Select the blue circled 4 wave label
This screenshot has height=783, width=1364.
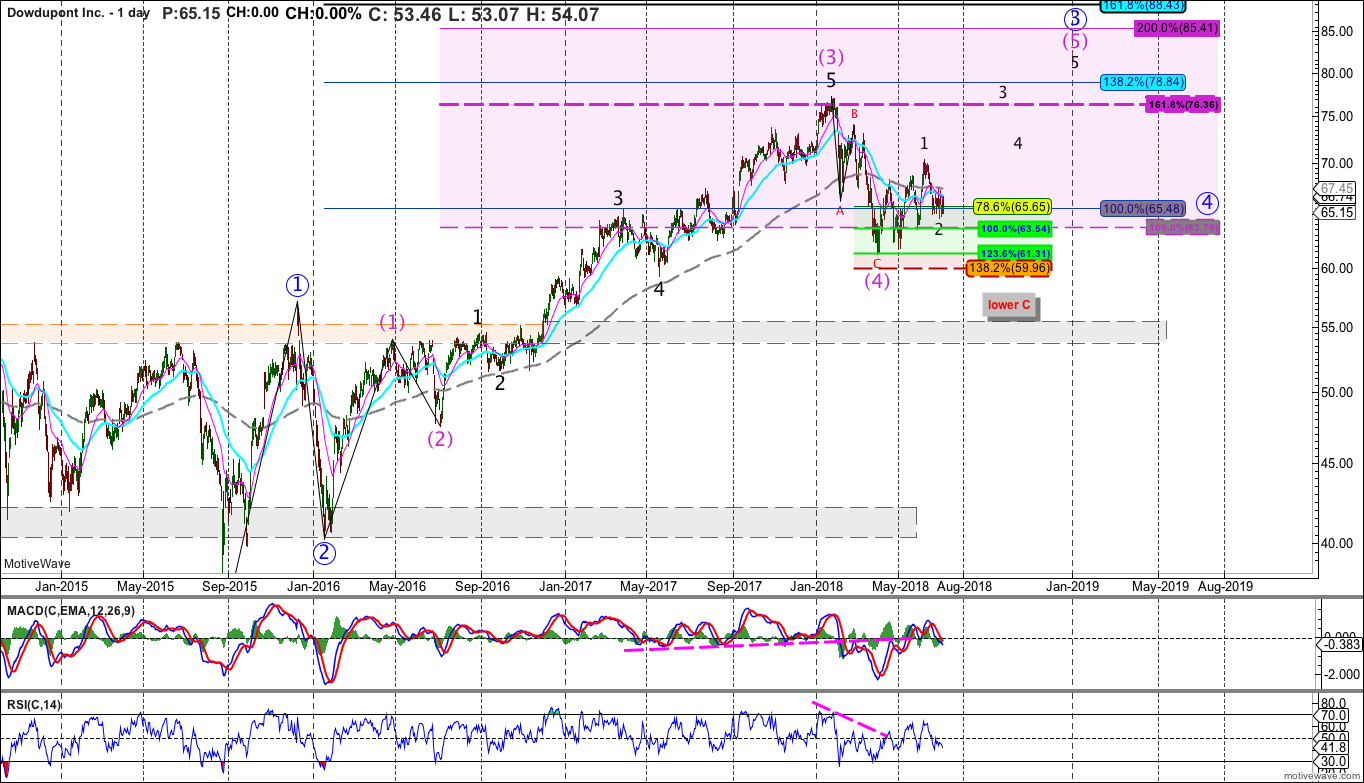[1208, 203]
